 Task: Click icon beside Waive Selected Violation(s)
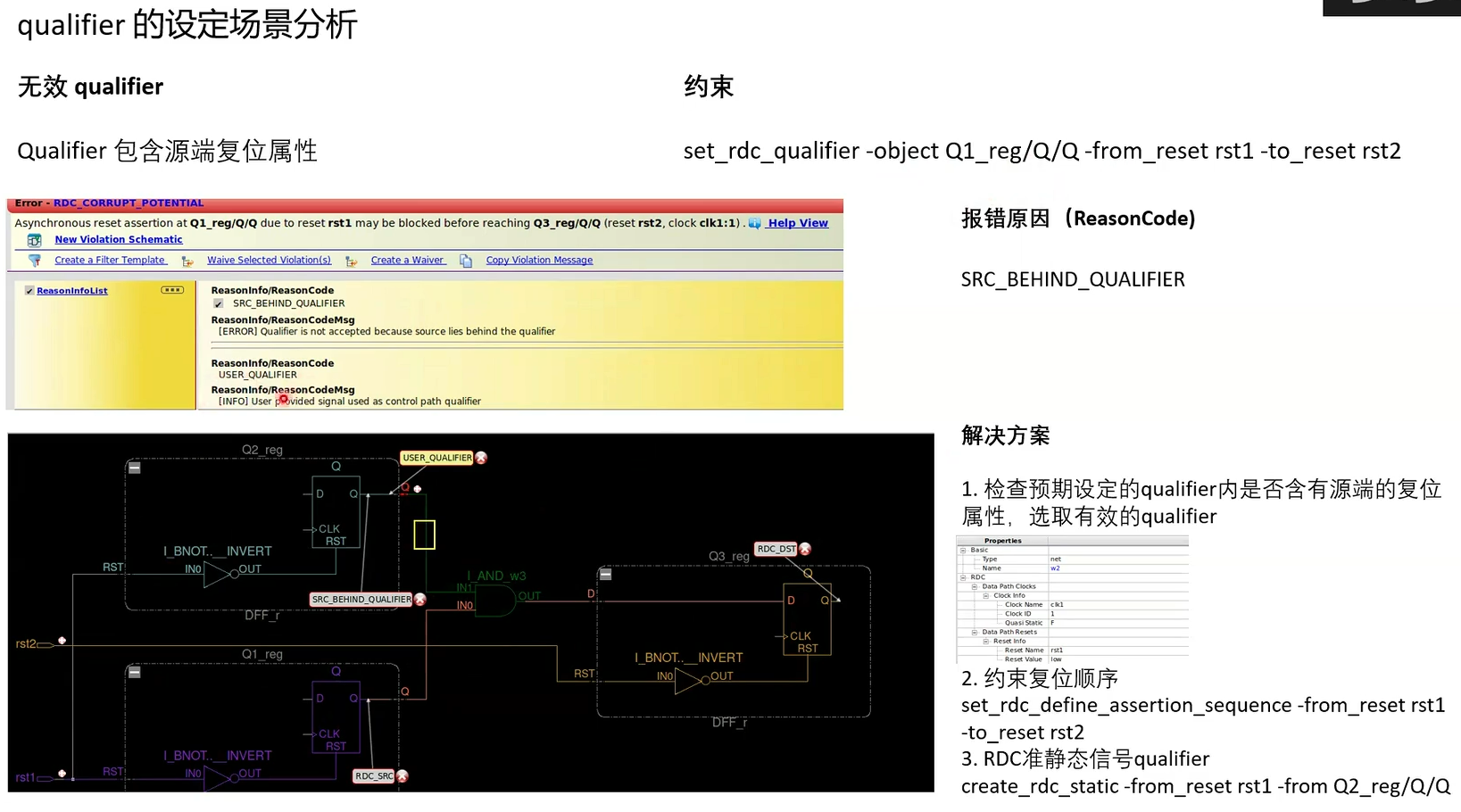187,261
